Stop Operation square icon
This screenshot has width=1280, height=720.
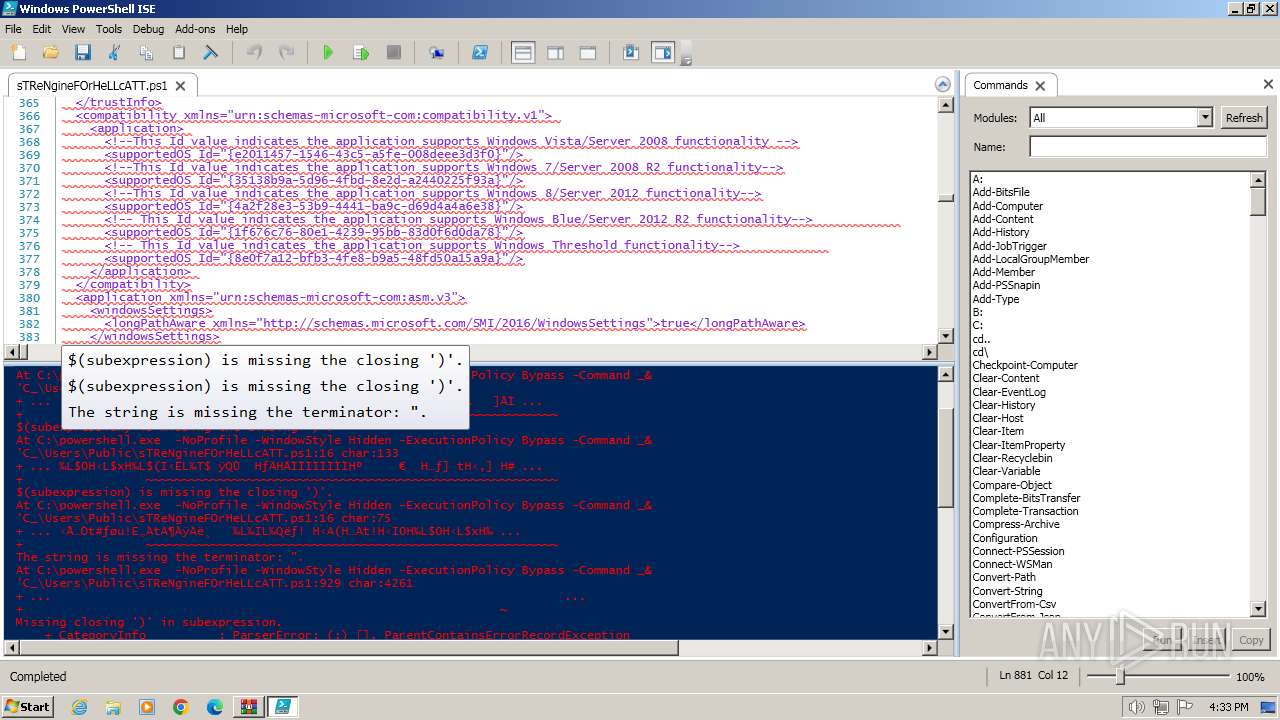coord(393,53)
